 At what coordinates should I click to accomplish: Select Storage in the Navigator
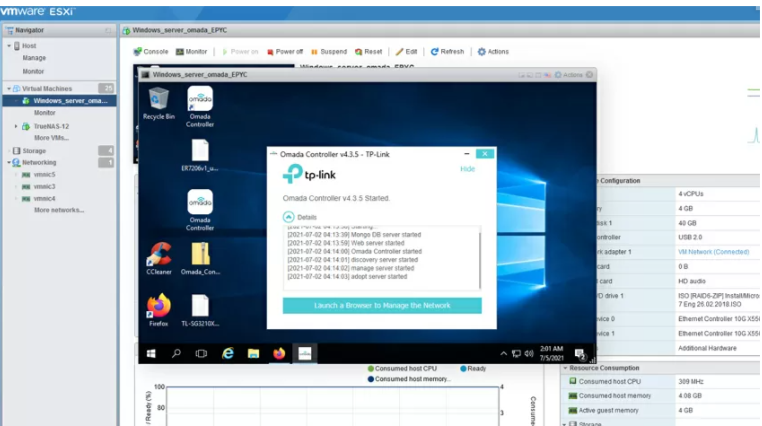(34, 150)
